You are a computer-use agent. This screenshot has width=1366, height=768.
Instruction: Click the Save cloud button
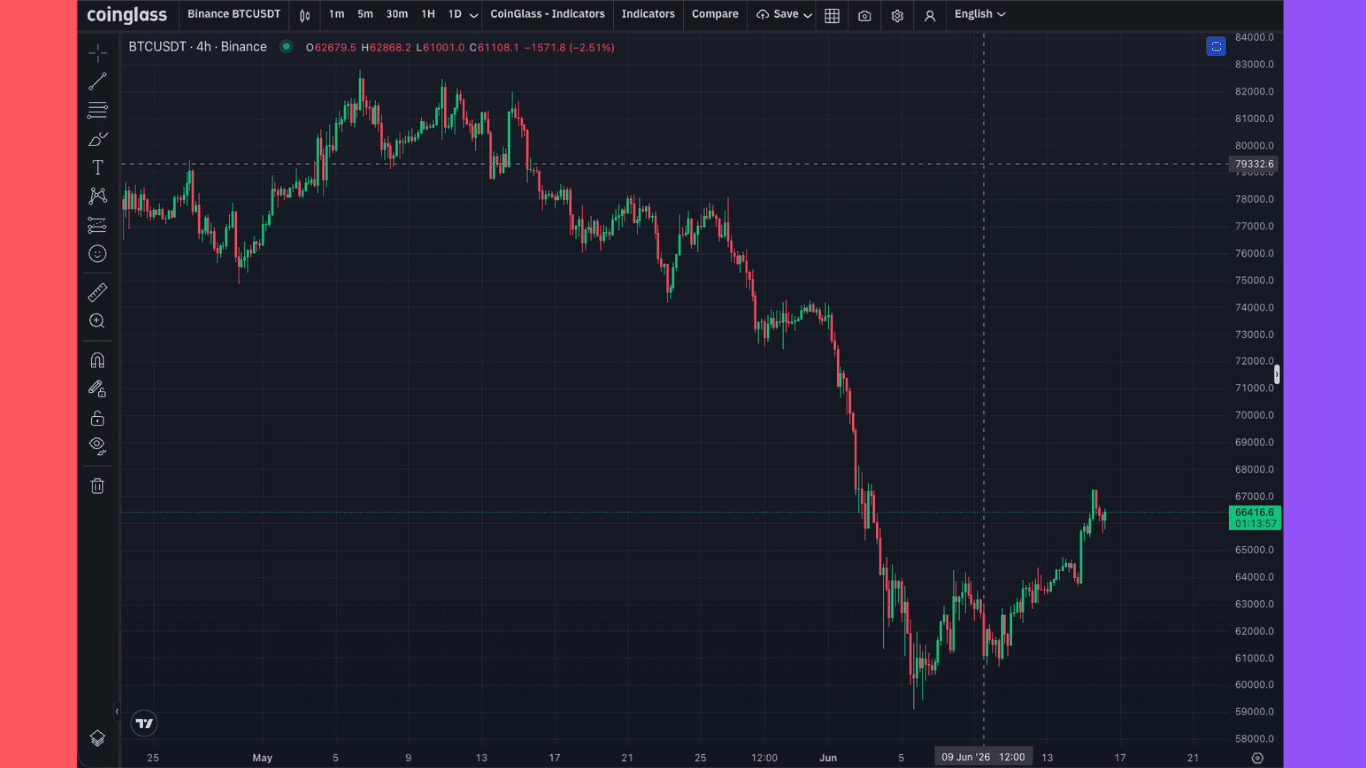(777, 14)
